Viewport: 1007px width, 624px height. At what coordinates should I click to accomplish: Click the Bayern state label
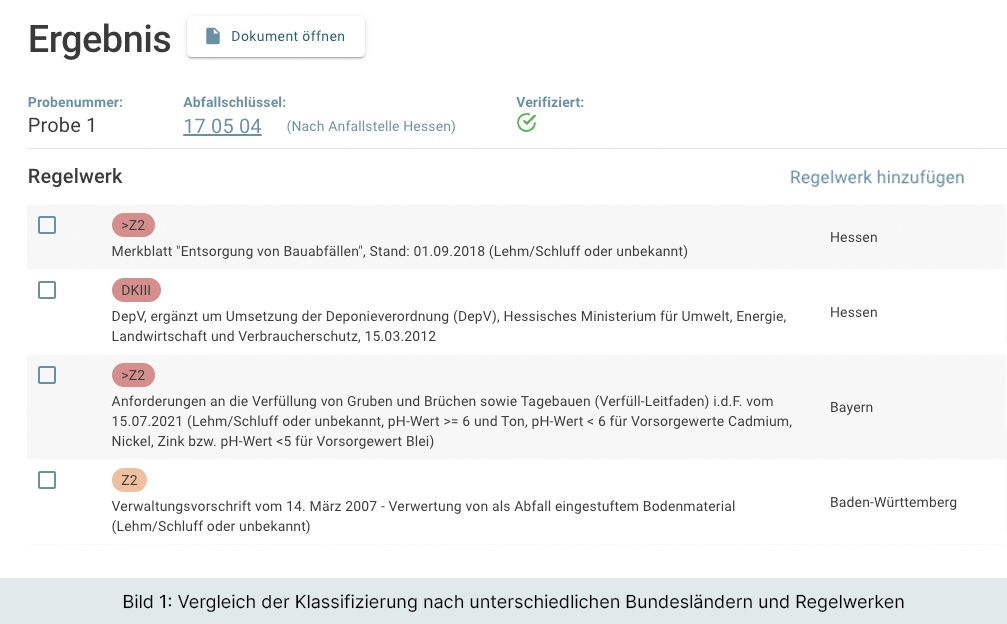click(x=851, y=408)
